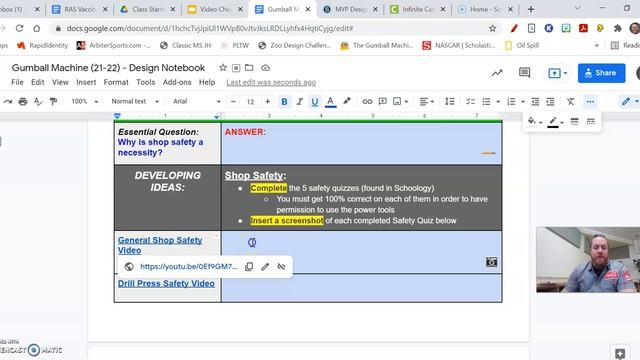Add a comment from the toolbar icon
This screenshot has height=360, width=640.
[x=382, y=101]
